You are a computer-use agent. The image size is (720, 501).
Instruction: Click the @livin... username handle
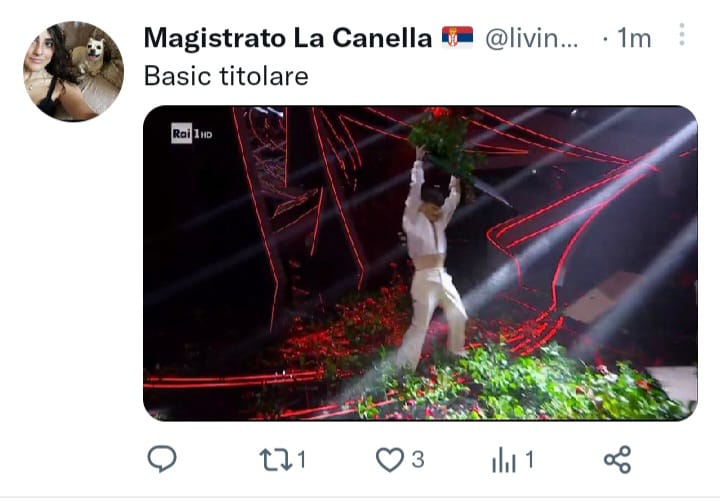click(531, 39)
